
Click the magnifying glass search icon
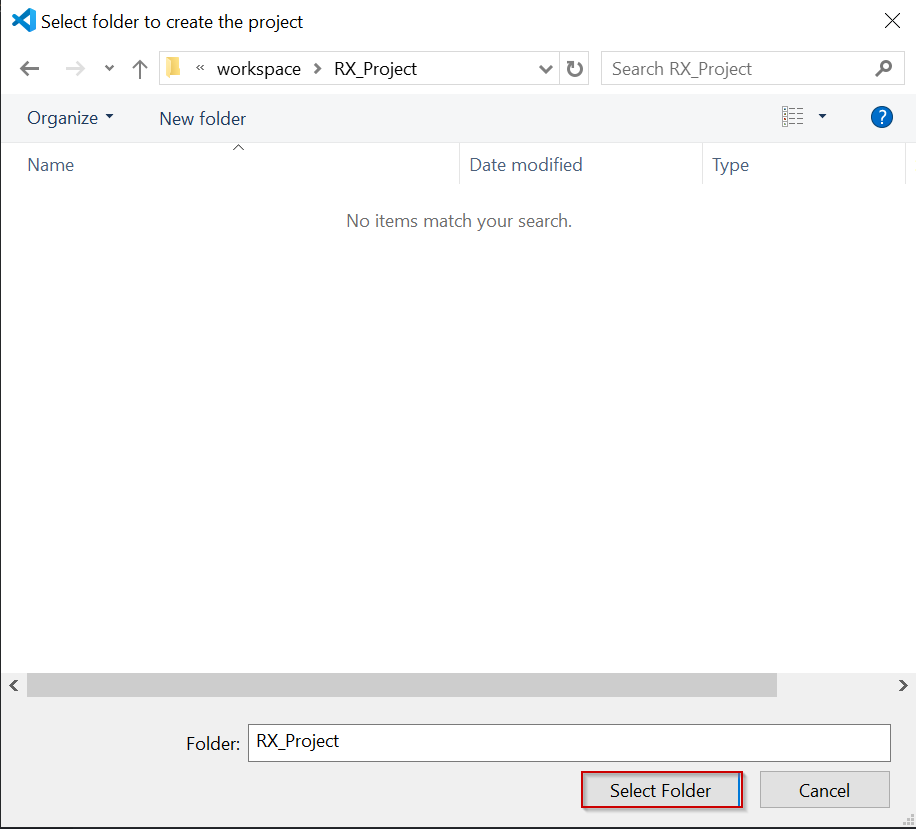884,68
